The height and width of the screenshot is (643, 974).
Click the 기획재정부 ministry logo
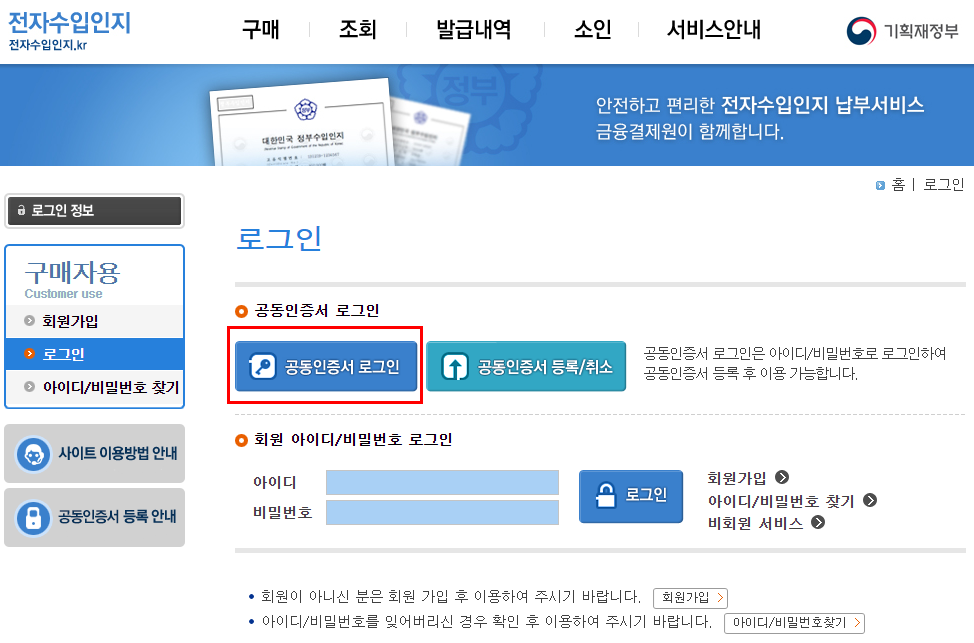[902, 30]
